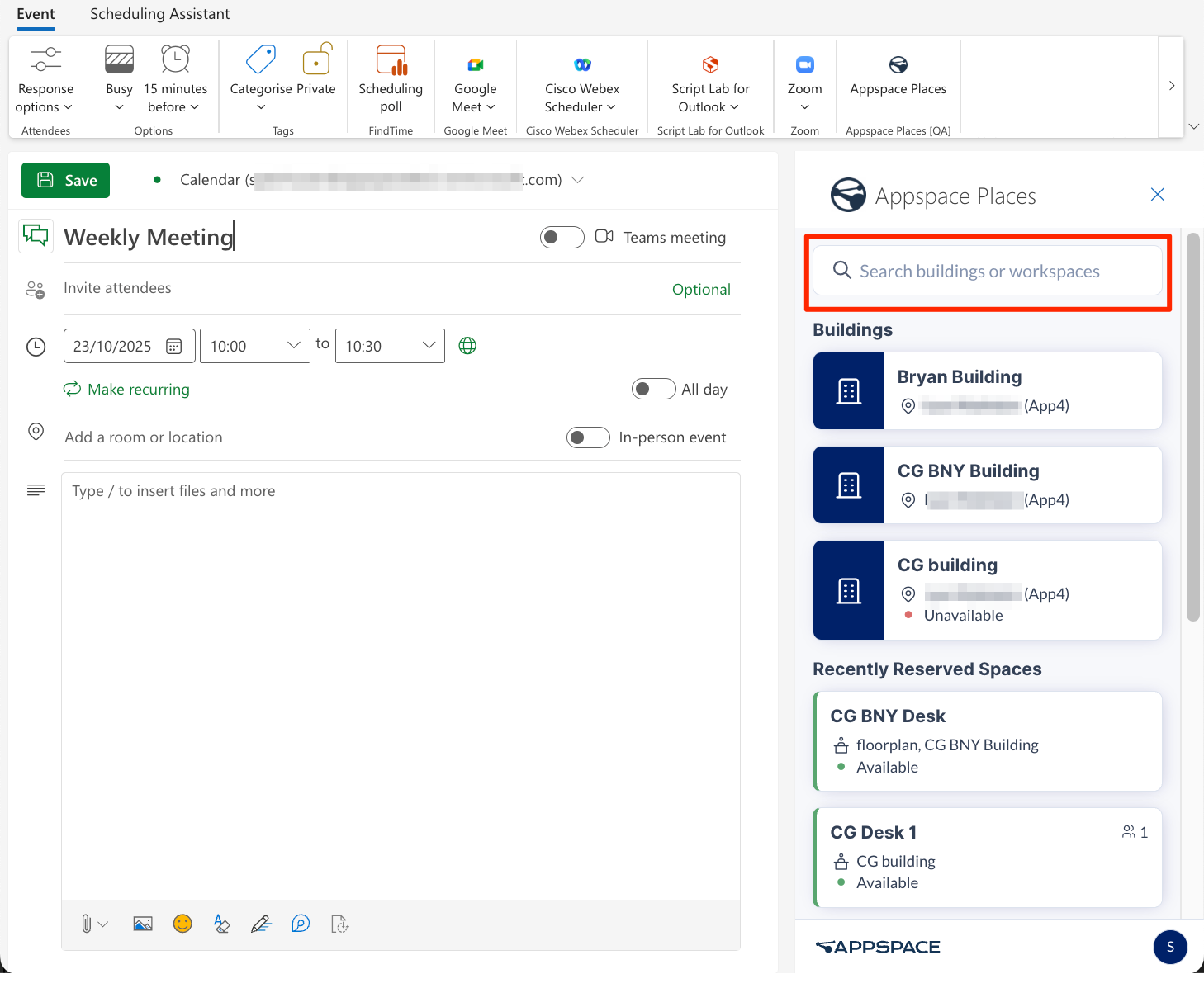Expand the start time 10:00 dropdown
The height and width of the screenshot is (1007, 1204).
tap(293, 345)
